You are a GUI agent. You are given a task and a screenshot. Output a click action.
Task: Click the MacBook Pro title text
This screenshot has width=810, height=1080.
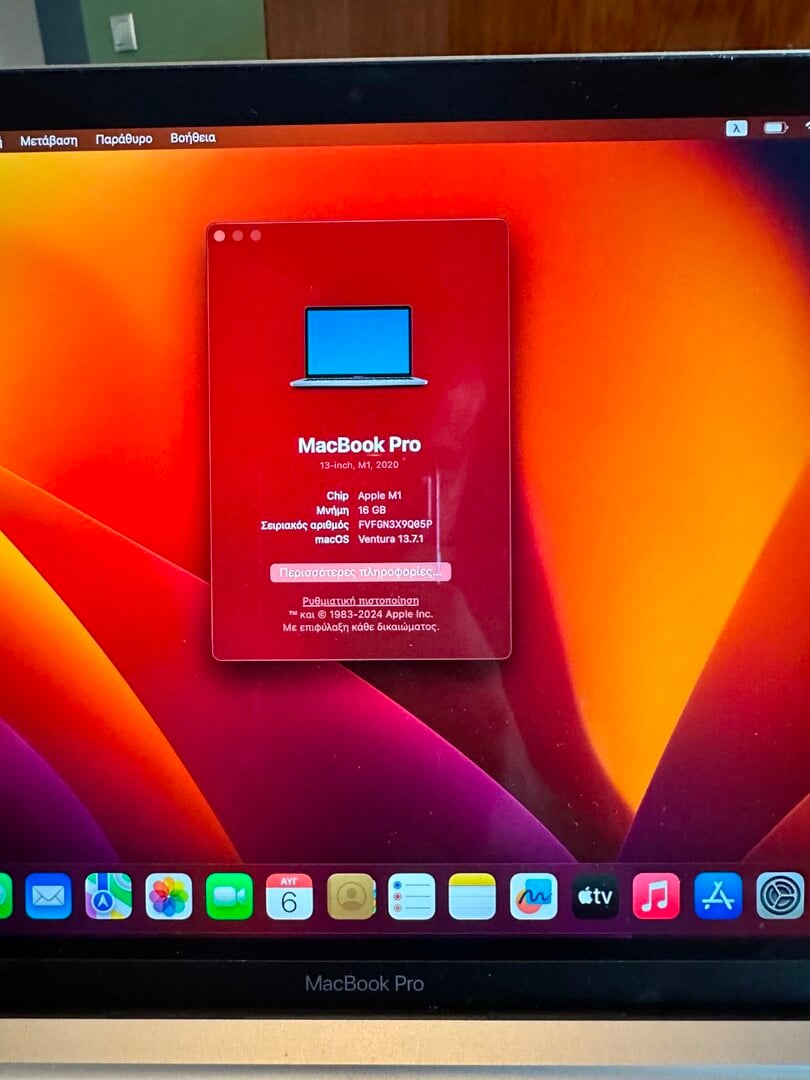click(359, 445)
